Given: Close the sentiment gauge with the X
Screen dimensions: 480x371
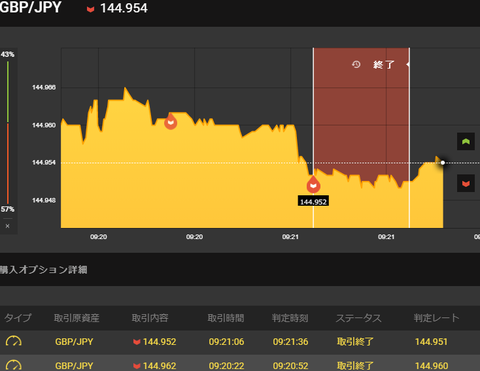Looking at the screenshot, I should pos(8,226).
